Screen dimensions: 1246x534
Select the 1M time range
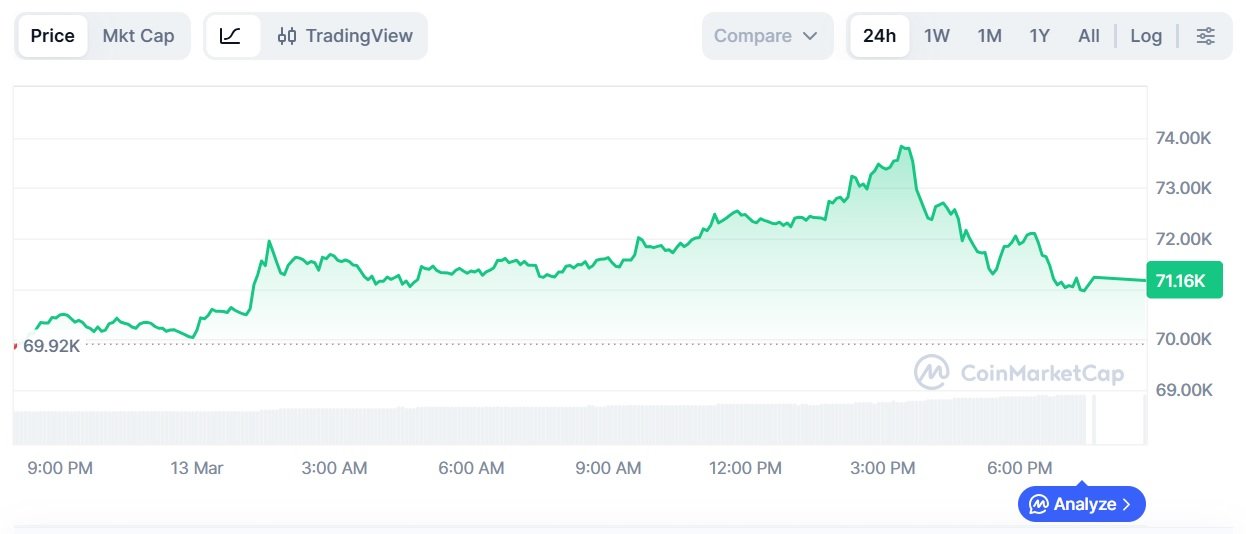(x=989, y=36)
